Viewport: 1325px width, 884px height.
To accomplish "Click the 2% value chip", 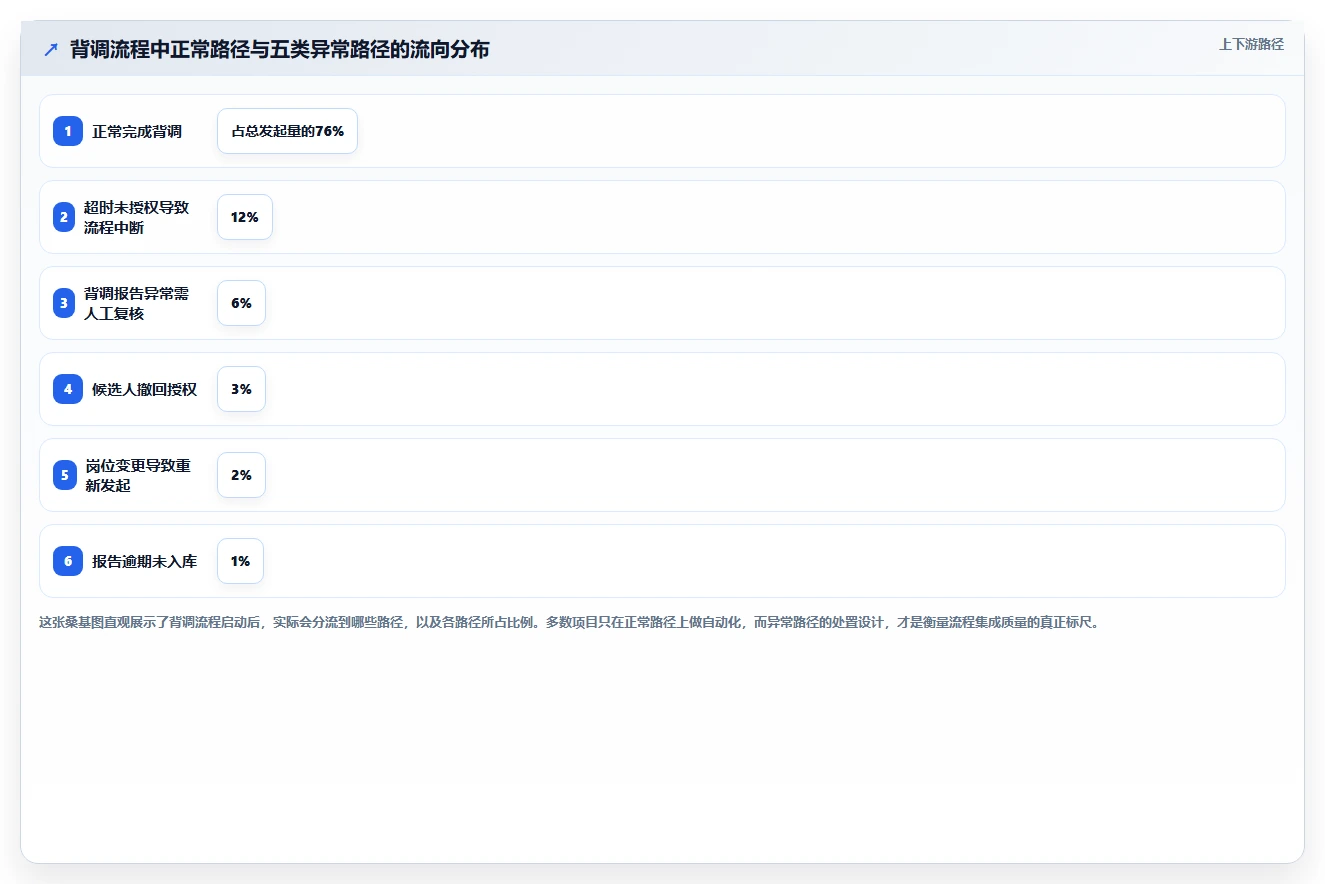I will (x=241, y=475).
